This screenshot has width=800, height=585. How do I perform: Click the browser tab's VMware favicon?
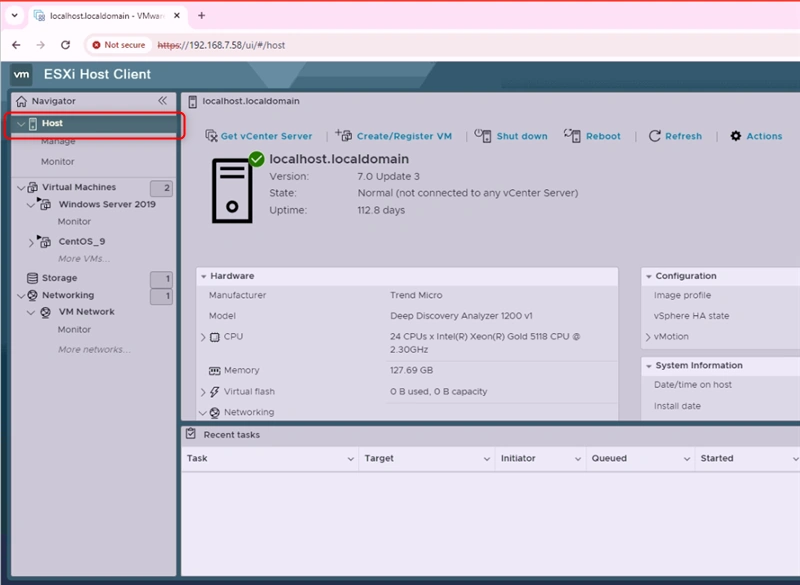[x=39, y=16]
